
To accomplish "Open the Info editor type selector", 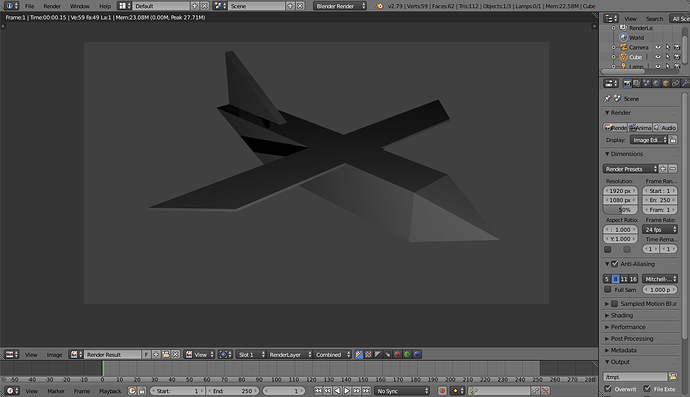I will click(12, 6).
